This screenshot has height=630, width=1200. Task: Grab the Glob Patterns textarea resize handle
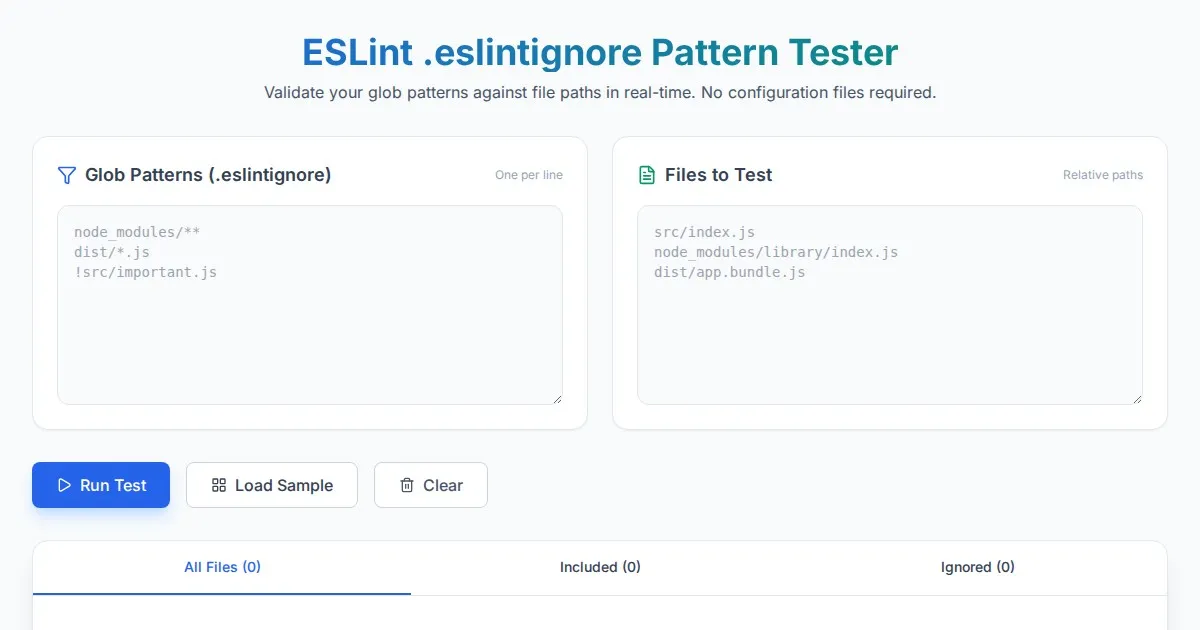(556, 398)
